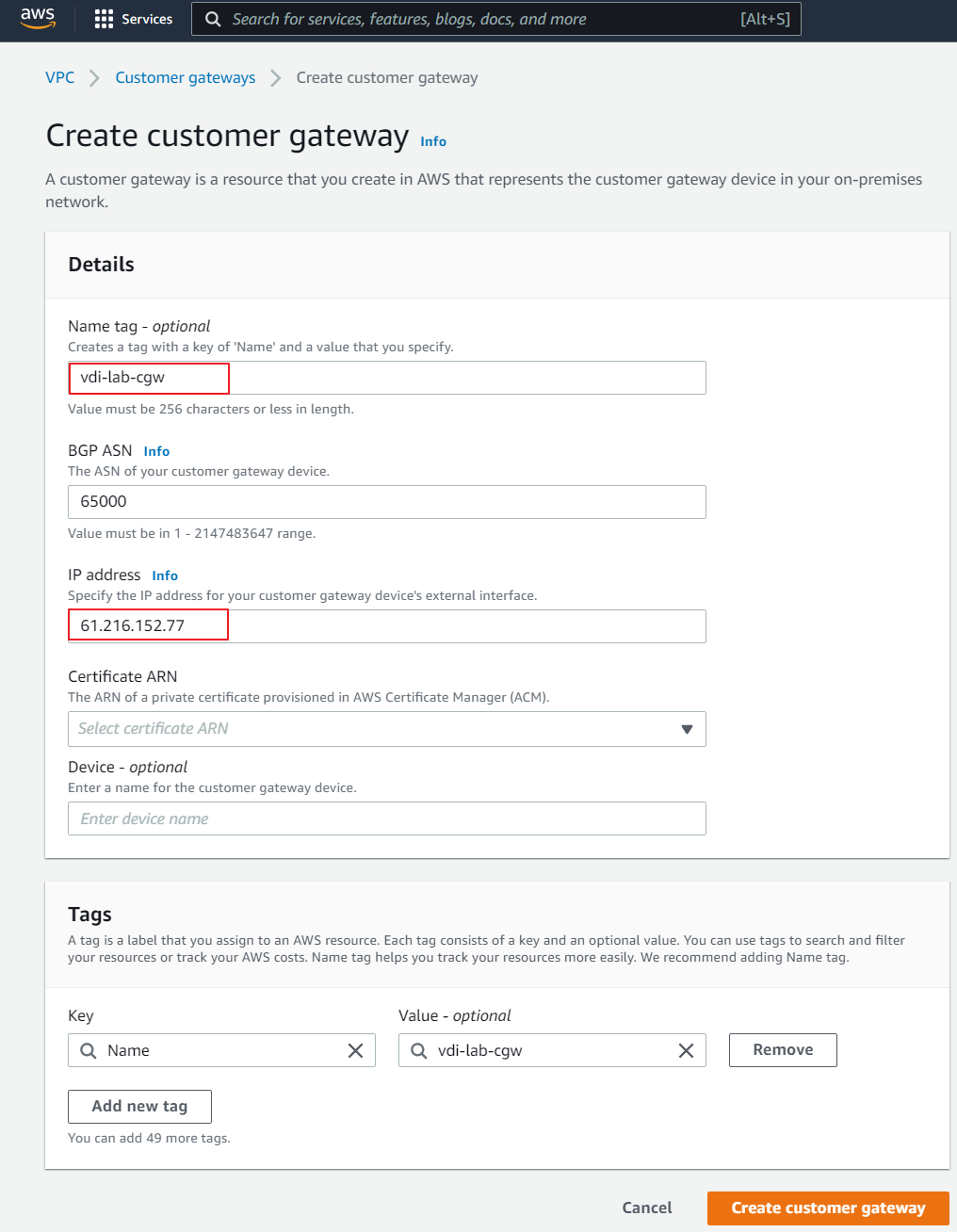Click the magnifier icon in Value field
Screen dimensions: 957x1232
[419, 1051]
